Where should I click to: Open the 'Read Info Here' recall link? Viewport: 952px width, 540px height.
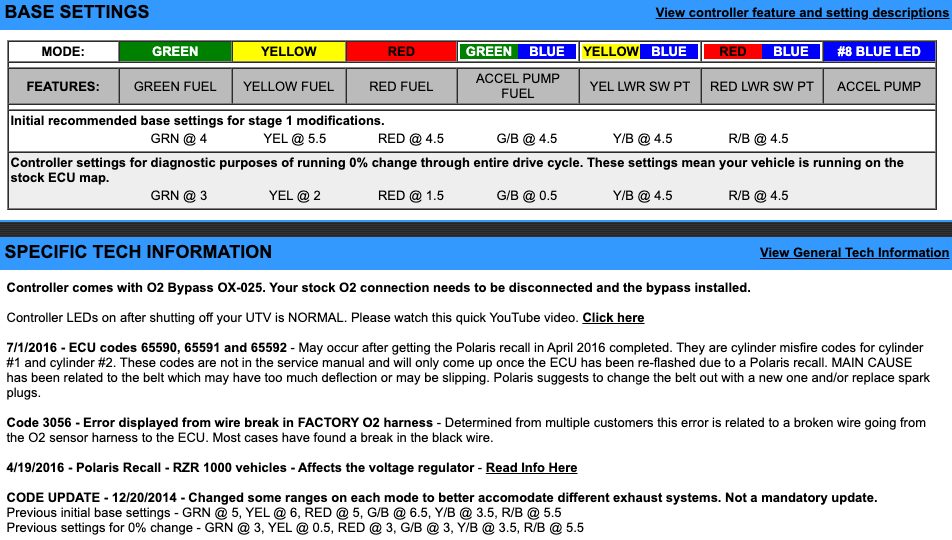(x=531, y=467)
